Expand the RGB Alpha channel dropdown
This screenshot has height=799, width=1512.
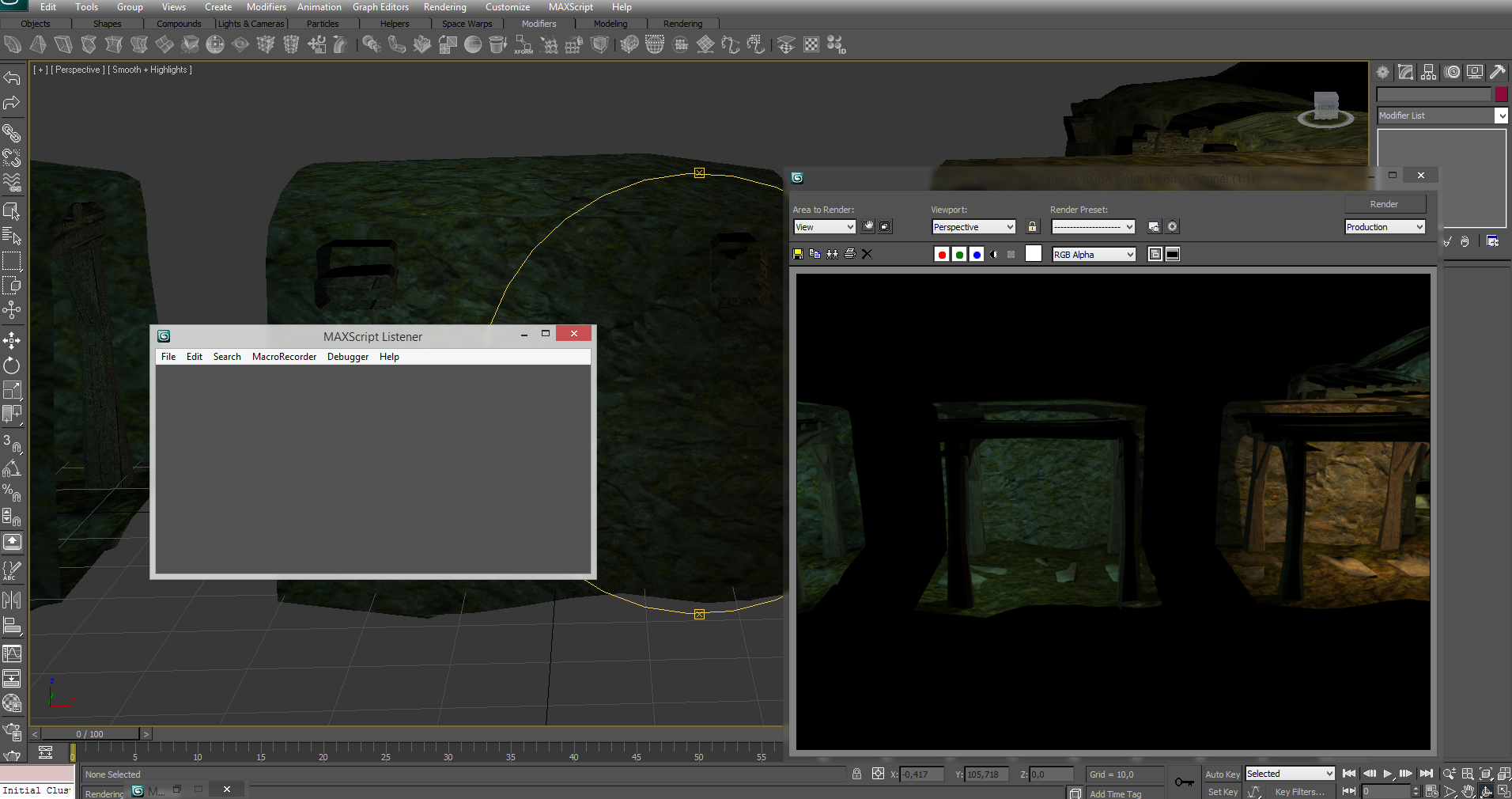(1094, 254)
